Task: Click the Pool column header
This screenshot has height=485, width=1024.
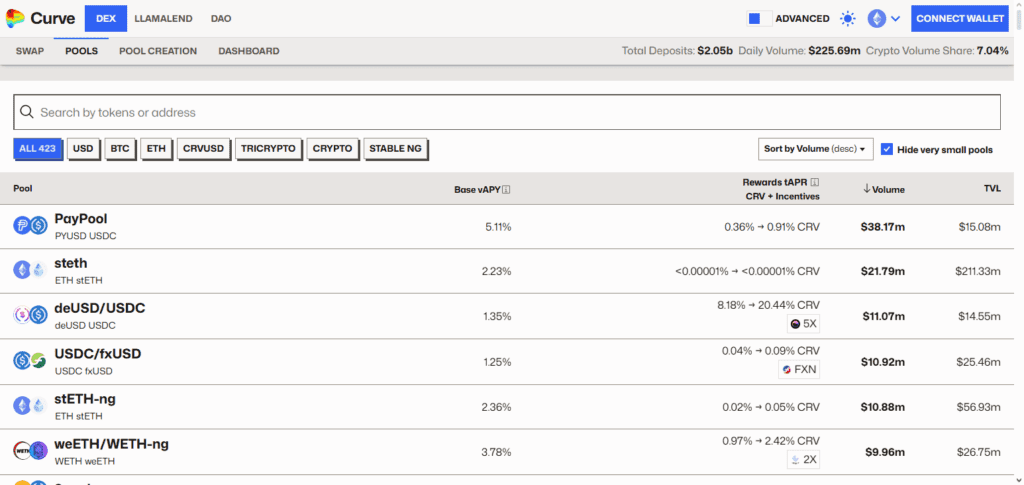Action: tap(23, 189)
